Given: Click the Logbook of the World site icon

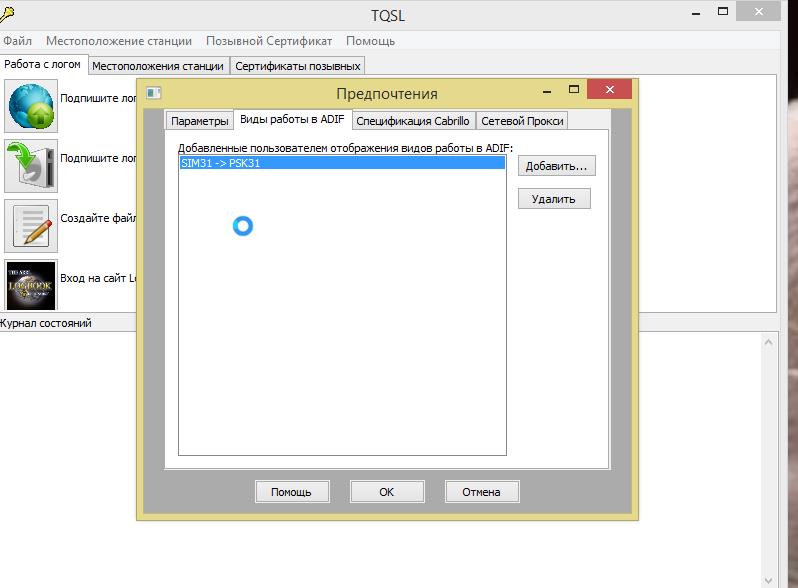Looking at the screenshot, I should pos(31,284).
